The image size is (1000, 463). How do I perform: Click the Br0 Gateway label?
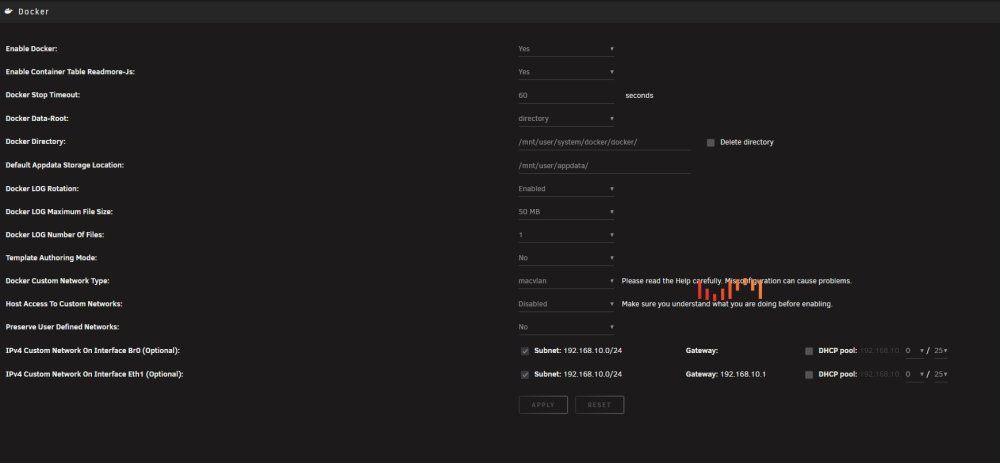click(x=702, y=351)
